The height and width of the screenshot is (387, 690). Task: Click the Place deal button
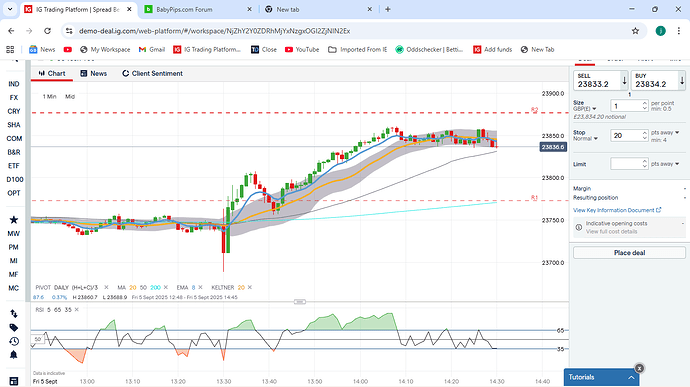pos(629,253)
